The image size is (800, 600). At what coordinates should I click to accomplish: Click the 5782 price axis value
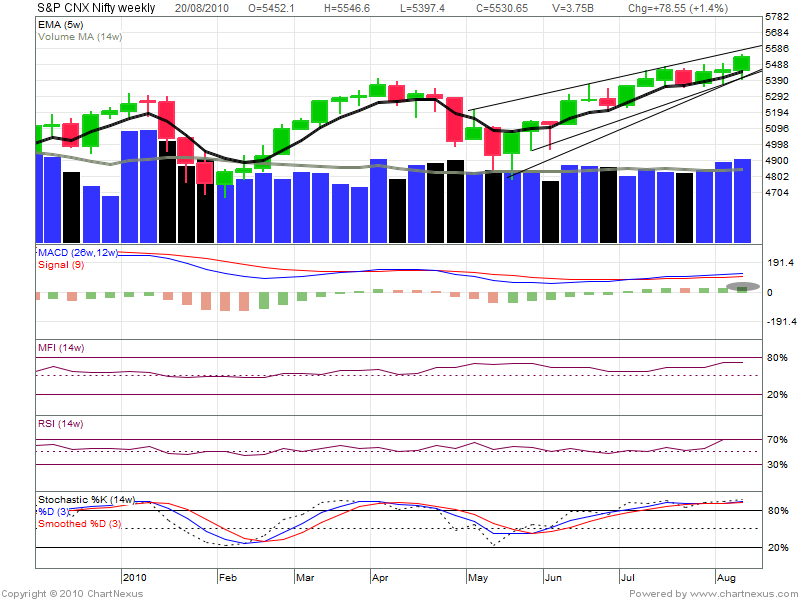tap(777, 17)
